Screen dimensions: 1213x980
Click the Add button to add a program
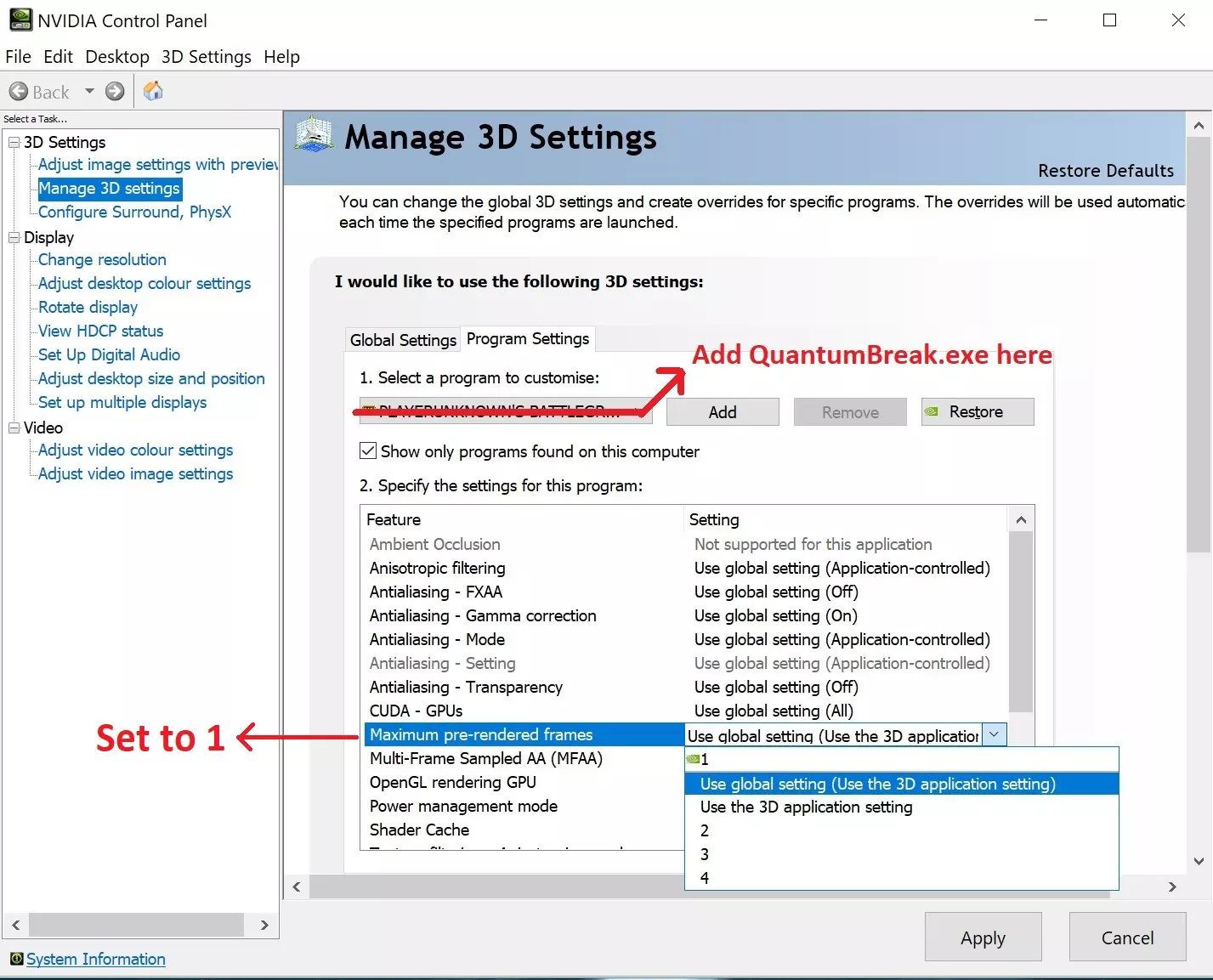tap(723, 412)
